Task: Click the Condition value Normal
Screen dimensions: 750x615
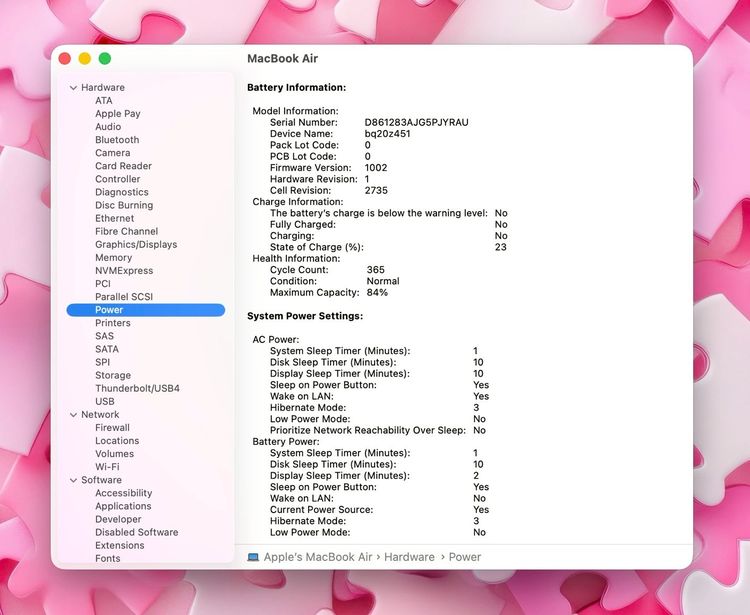Action: coord(383,281)
